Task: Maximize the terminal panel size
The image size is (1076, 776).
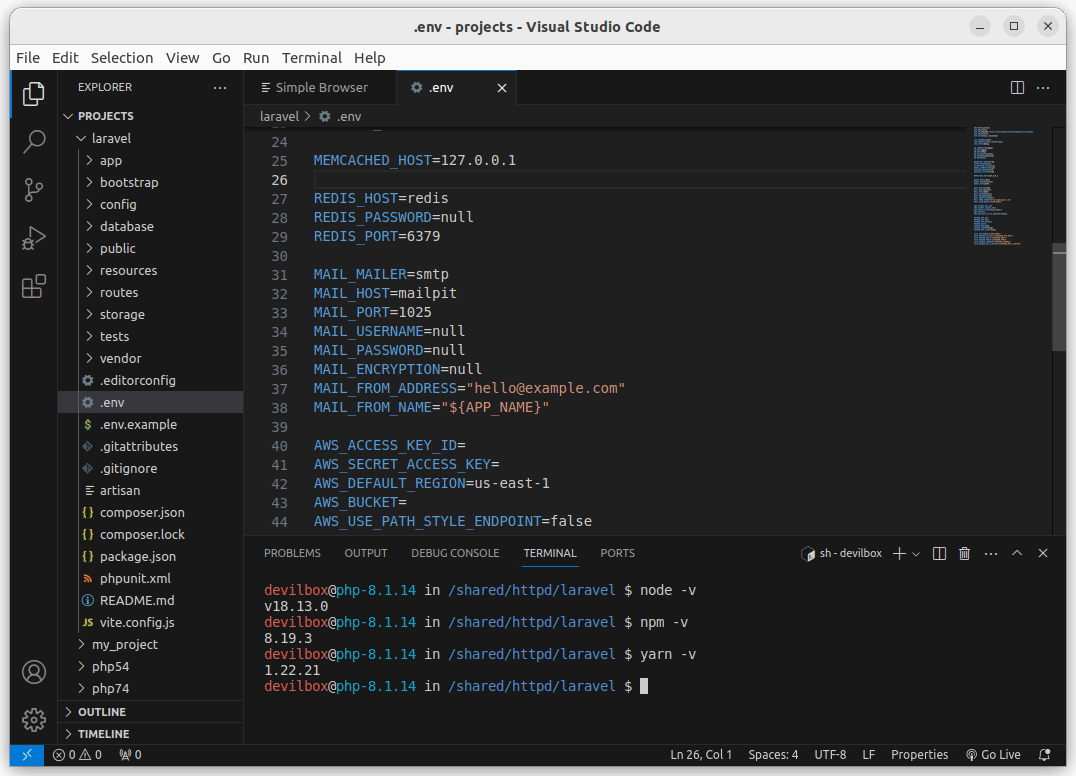Action: (1017, 553)
